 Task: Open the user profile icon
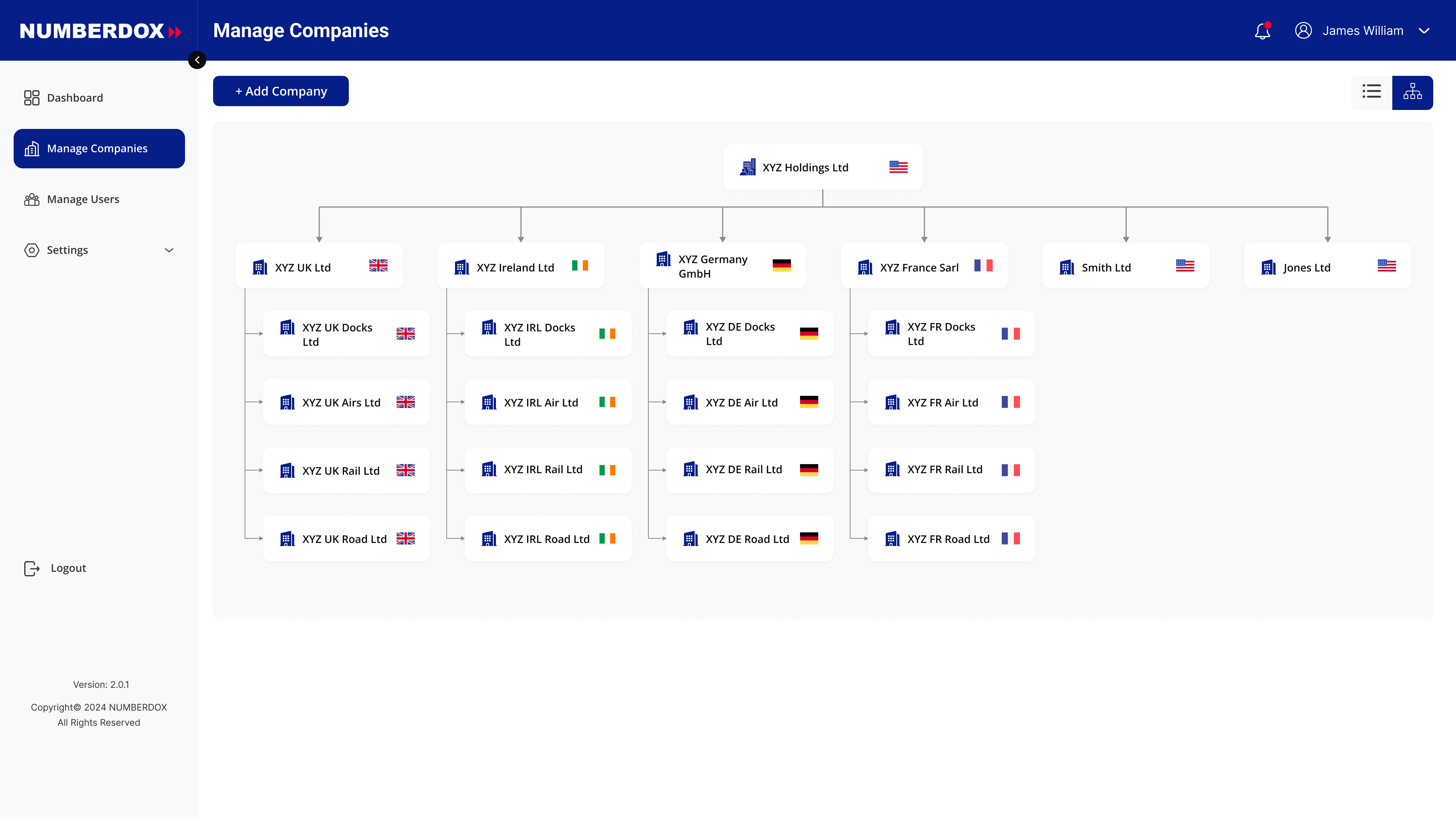click(1304, 31)
